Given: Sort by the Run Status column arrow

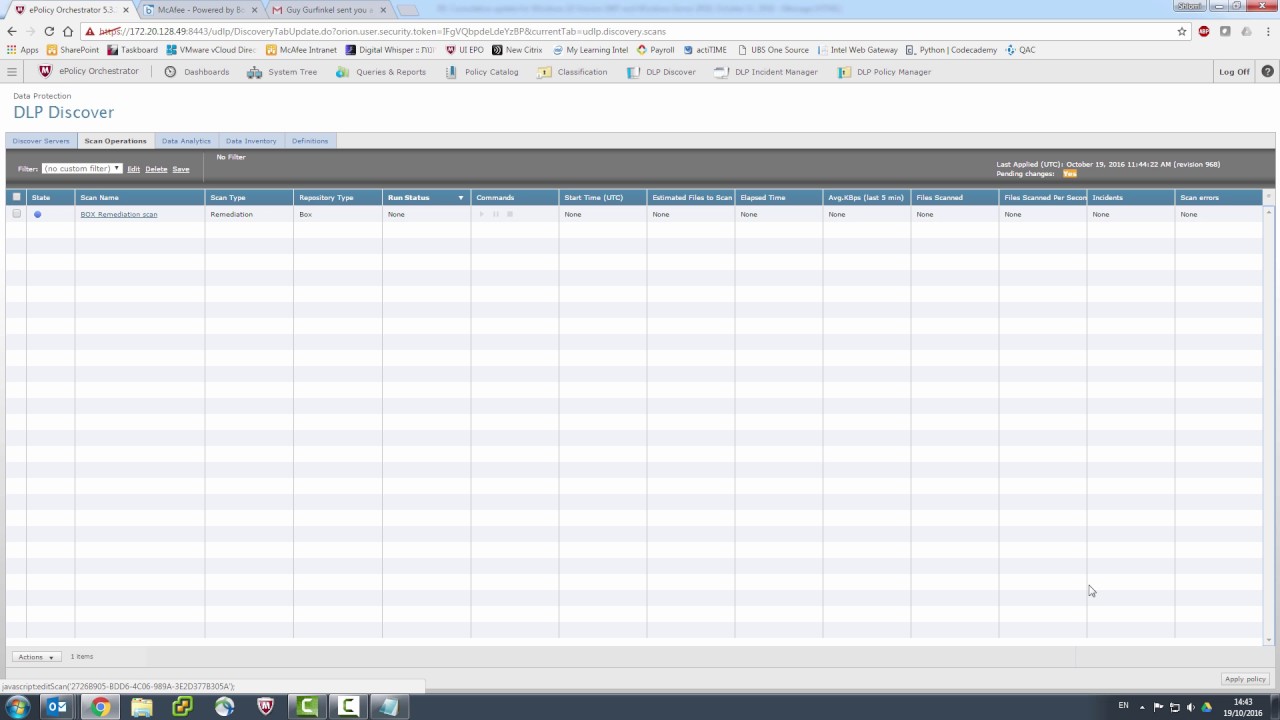Looking at the screenshot, I should point(461,198).
